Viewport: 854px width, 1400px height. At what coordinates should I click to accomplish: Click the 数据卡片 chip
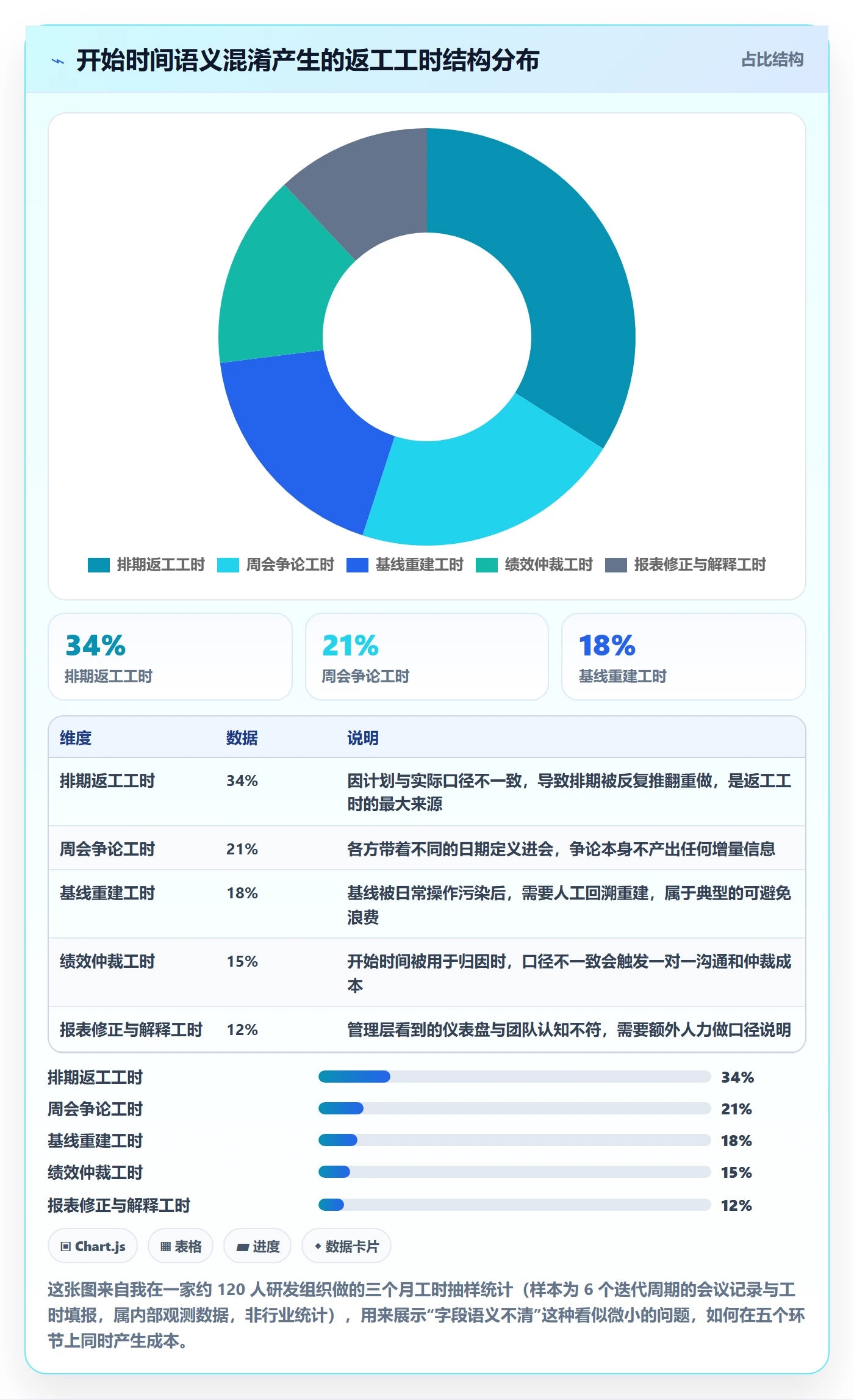point(346,1246)
